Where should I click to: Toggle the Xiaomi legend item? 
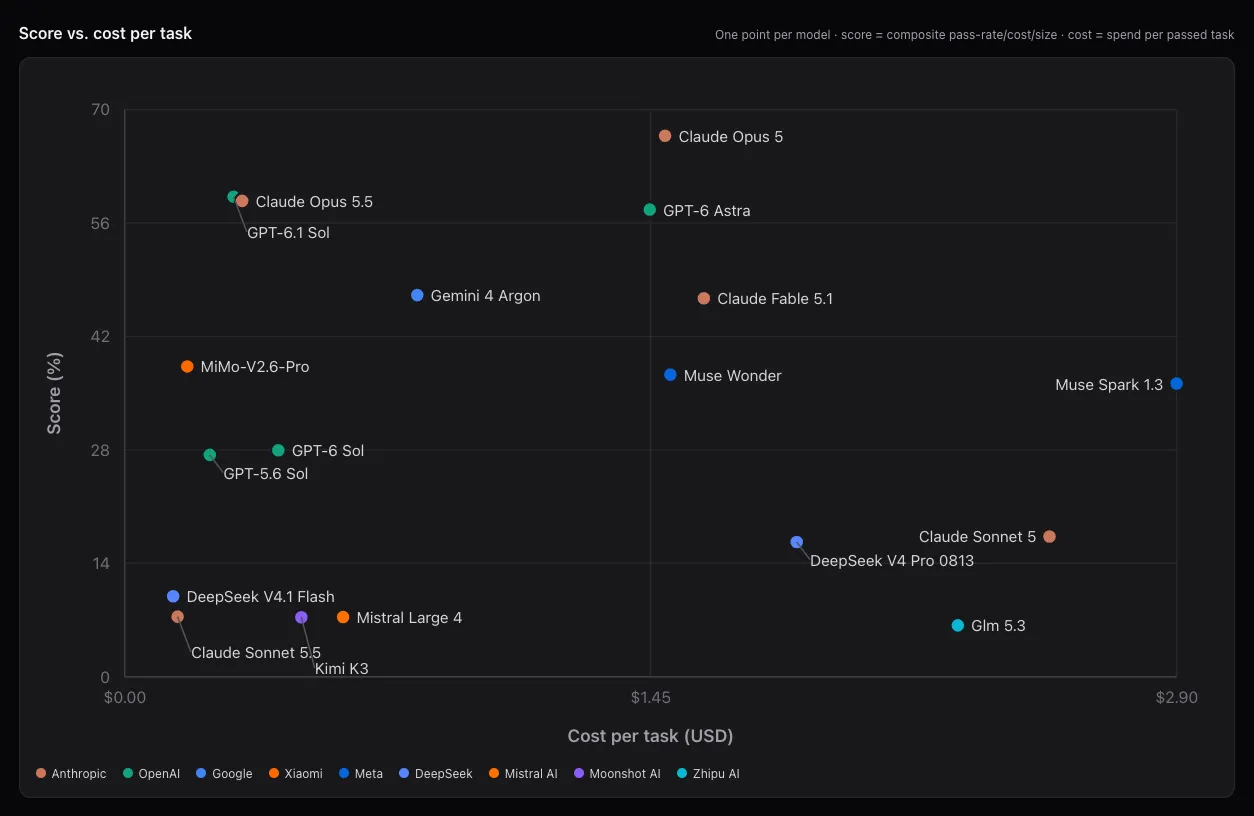coord(295,774)
